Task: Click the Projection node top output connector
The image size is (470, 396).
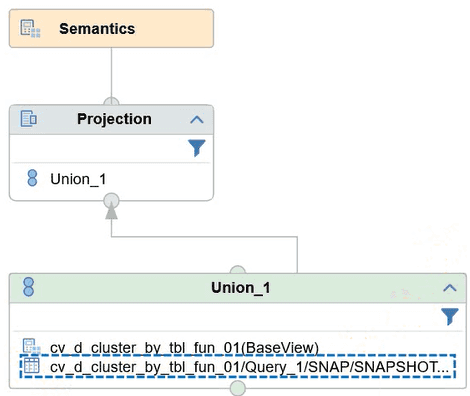Action: (x=111, y=101)
